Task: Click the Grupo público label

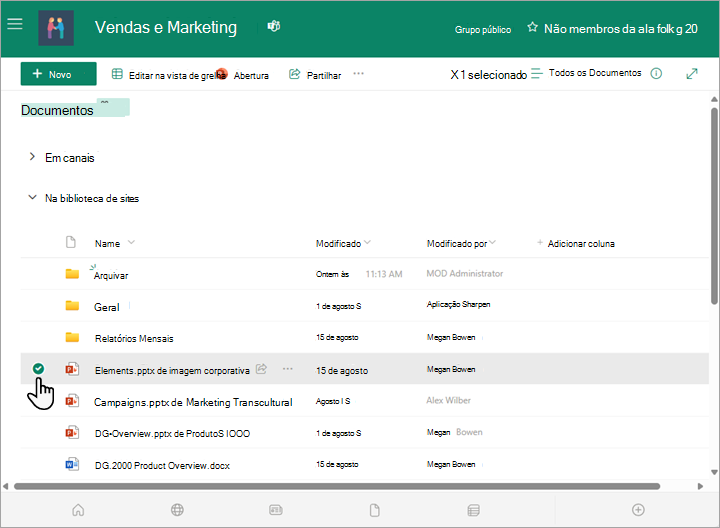Action: (x=483, y=29)
